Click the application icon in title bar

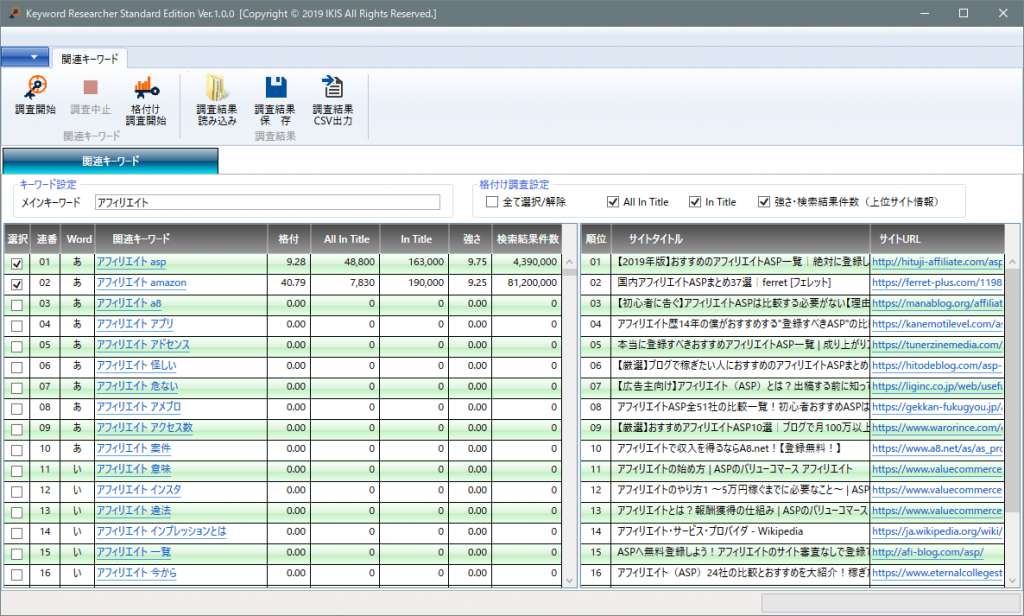tap(14, 13)
